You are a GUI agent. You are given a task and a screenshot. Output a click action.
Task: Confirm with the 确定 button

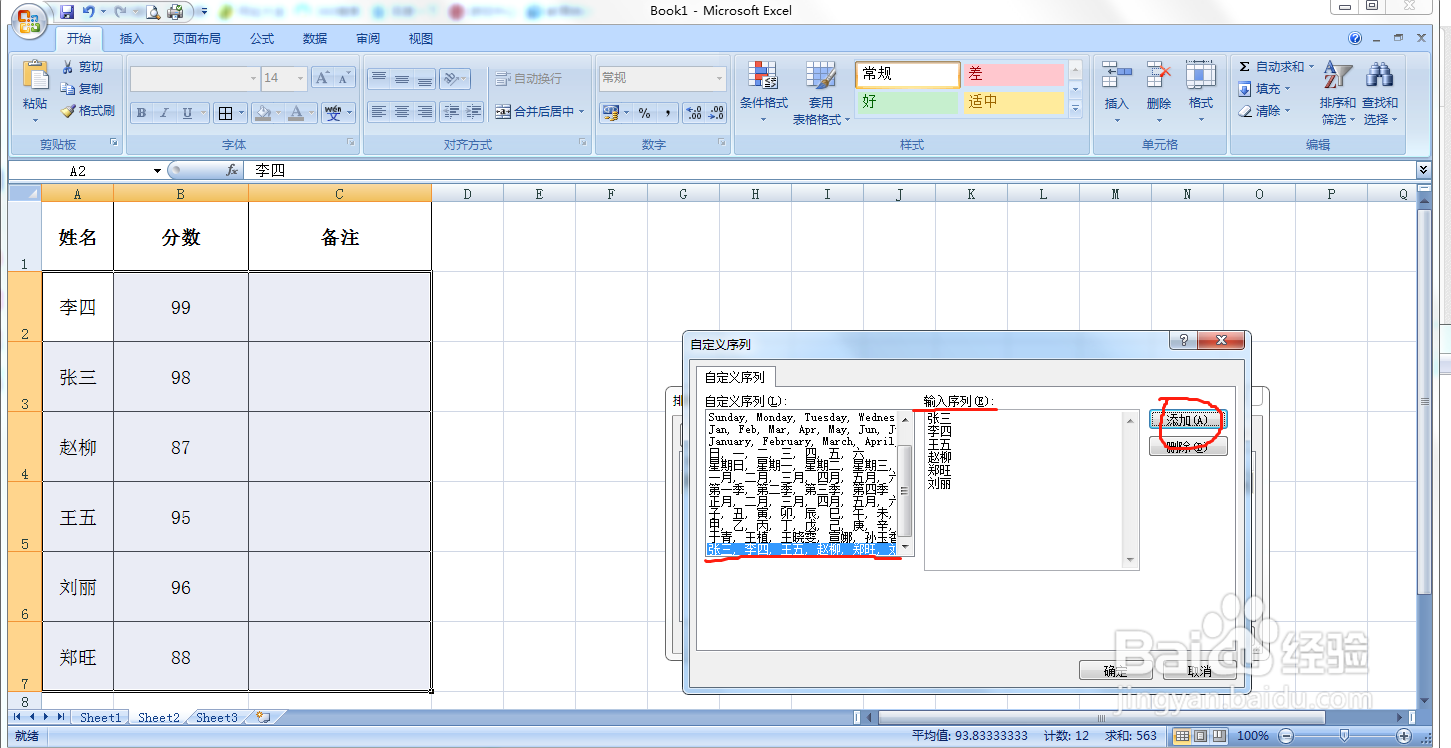click(1116, 671)
